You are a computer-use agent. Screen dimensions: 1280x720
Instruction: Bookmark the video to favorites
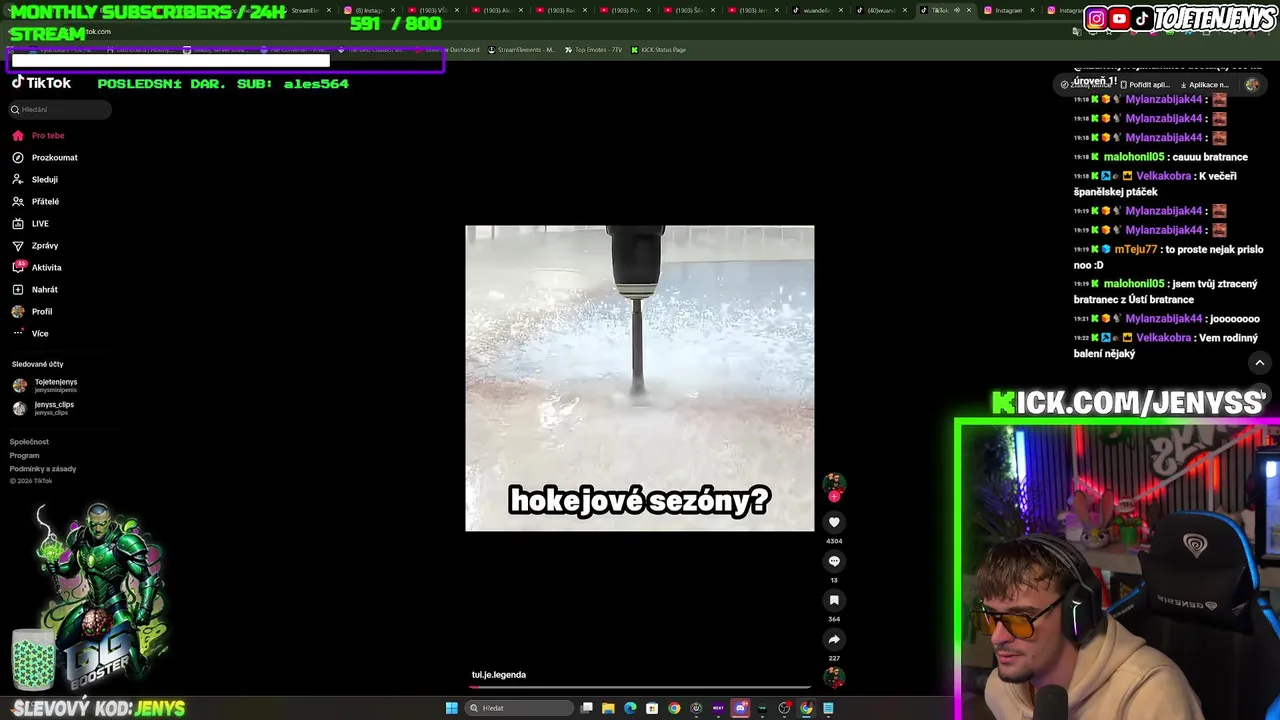click(x=834, y=600)
